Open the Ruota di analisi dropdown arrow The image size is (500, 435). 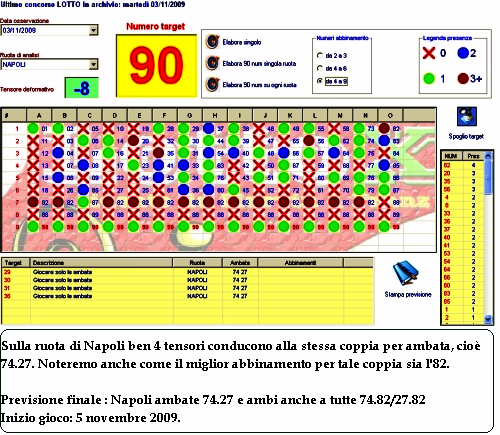[93, 64]
